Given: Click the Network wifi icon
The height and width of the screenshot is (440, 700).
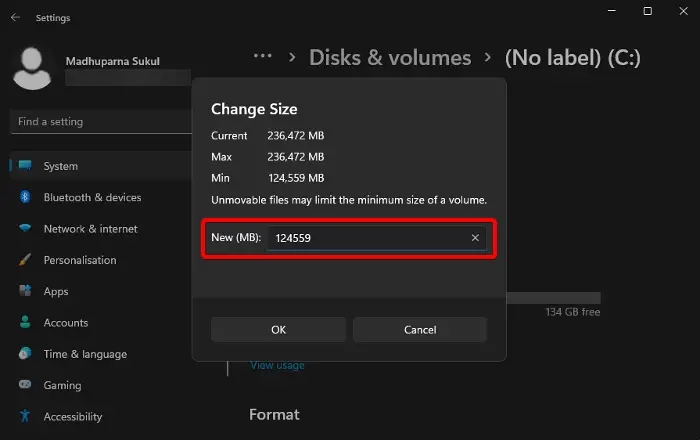Looking at the screenshot, I should point(25,228).
